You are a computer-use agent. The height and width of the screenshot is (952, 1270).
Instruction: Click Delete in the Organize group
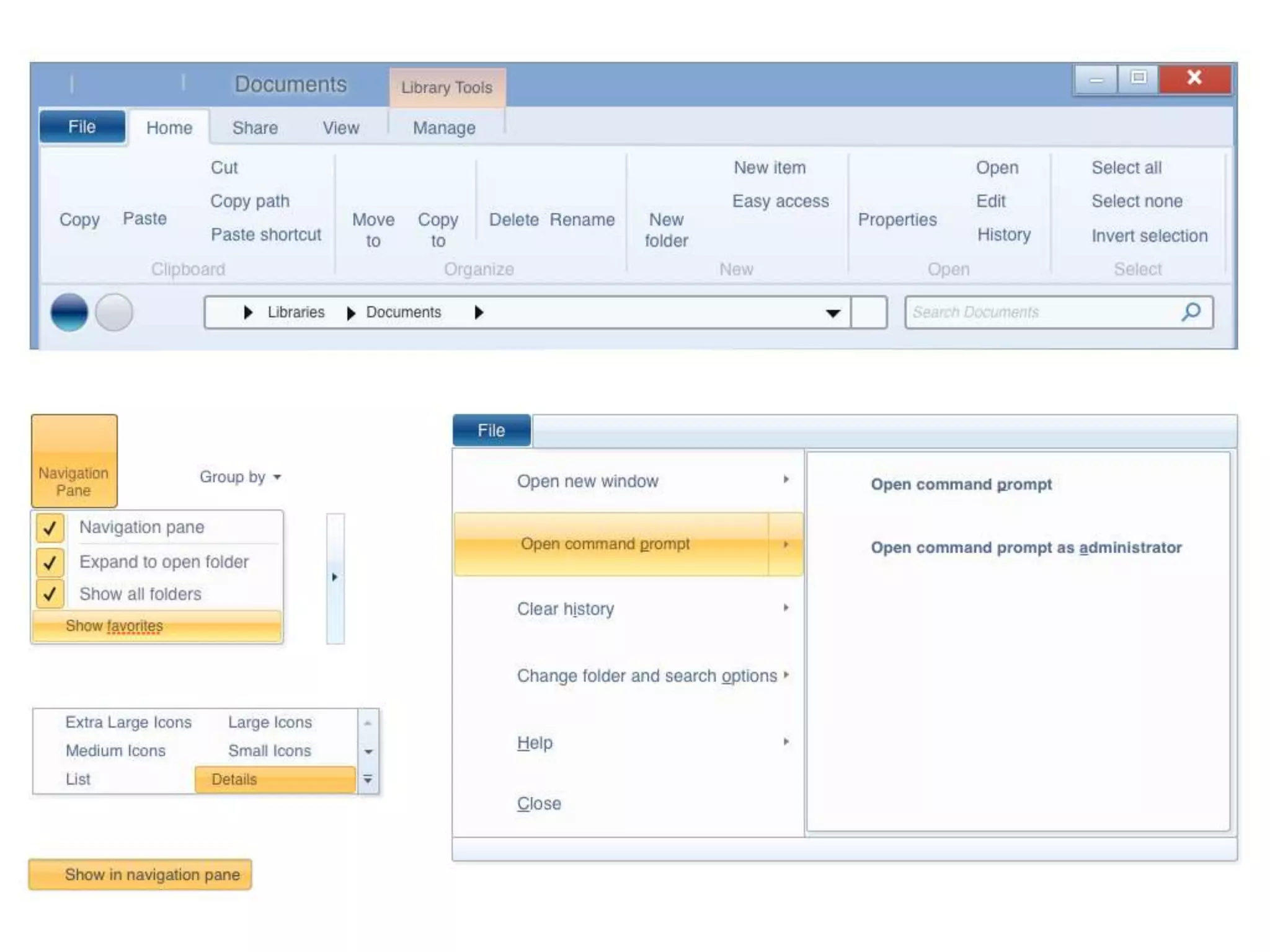click(x=513, y=219)
